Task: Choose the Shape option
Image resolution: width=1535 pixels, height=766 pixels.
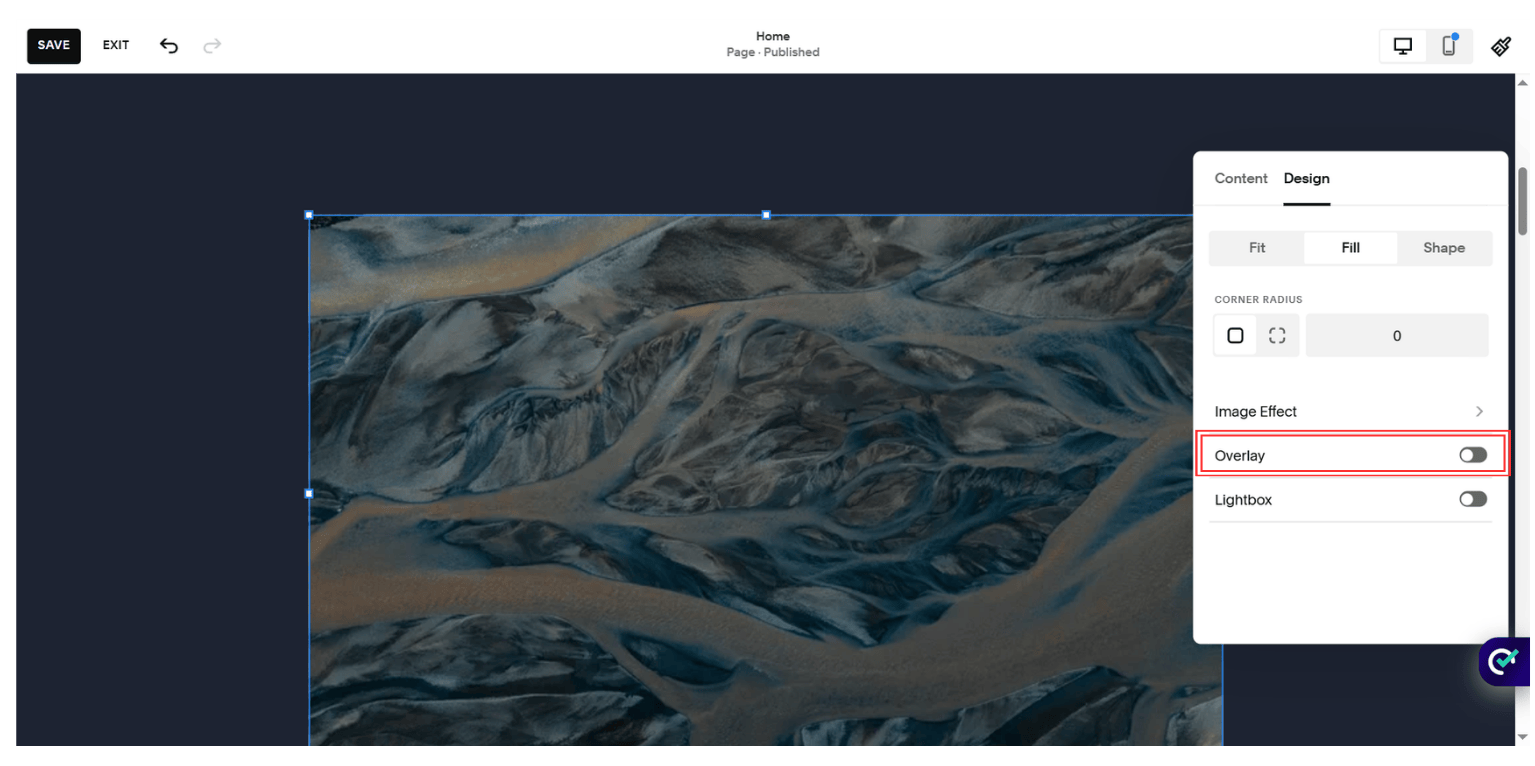Action: point(1444,248)
